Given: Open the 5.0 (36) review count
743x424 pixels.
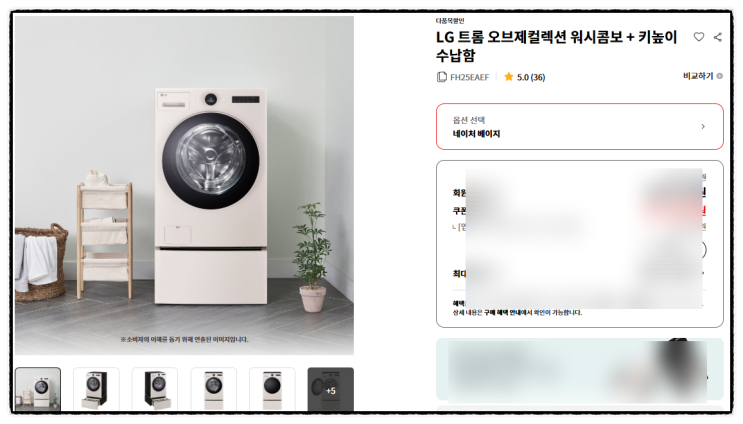Looking at the screenshot, I should (531, 77).
